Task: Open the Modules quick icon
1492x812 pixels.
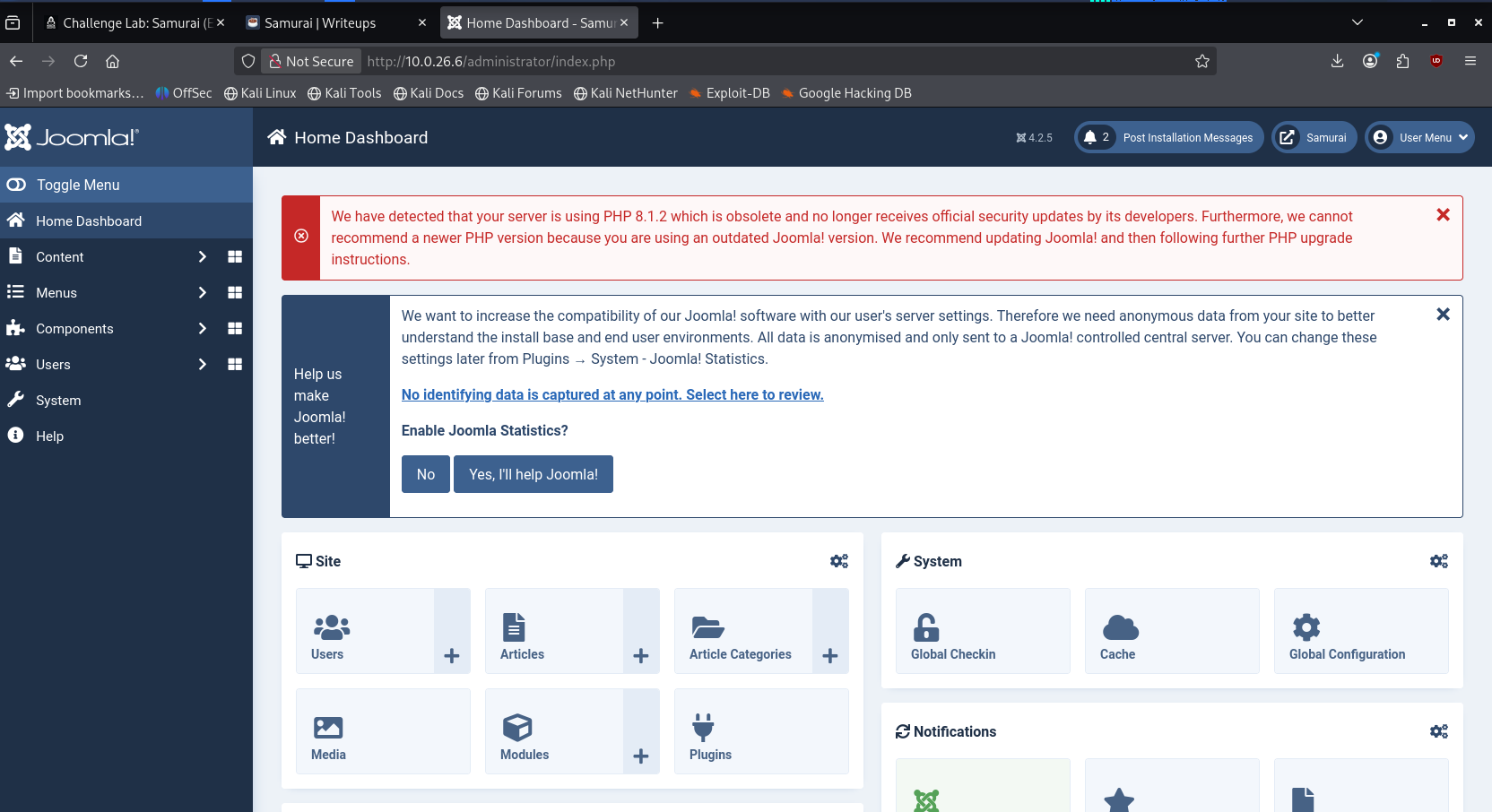Action: coord(554,731)
